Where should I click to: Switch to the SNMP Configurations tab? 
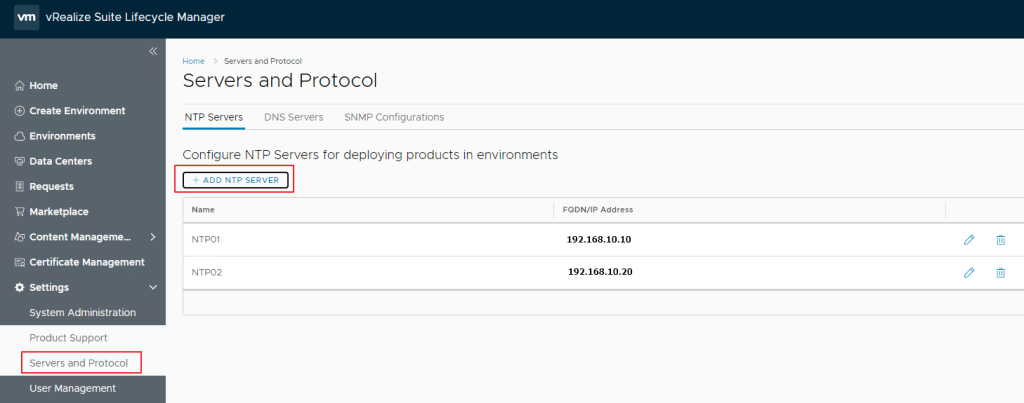click(x=394, y=117)
